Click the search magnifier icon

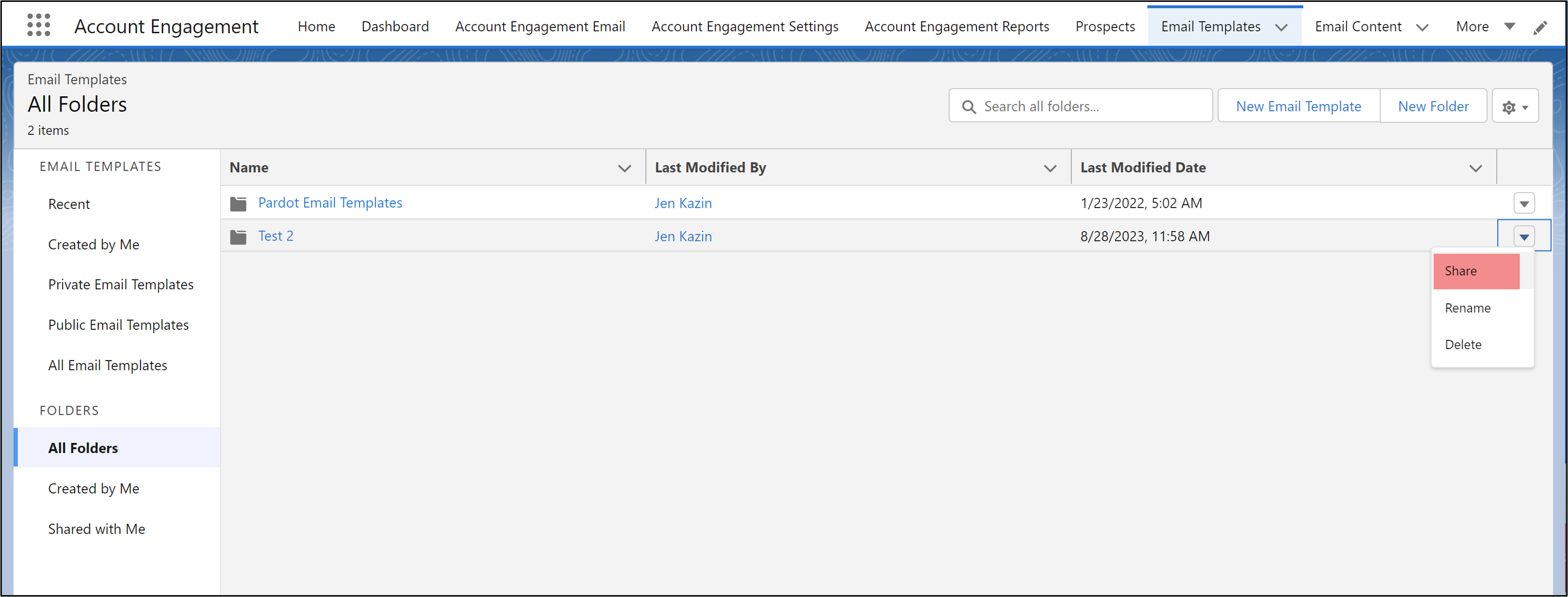(968, 107)
